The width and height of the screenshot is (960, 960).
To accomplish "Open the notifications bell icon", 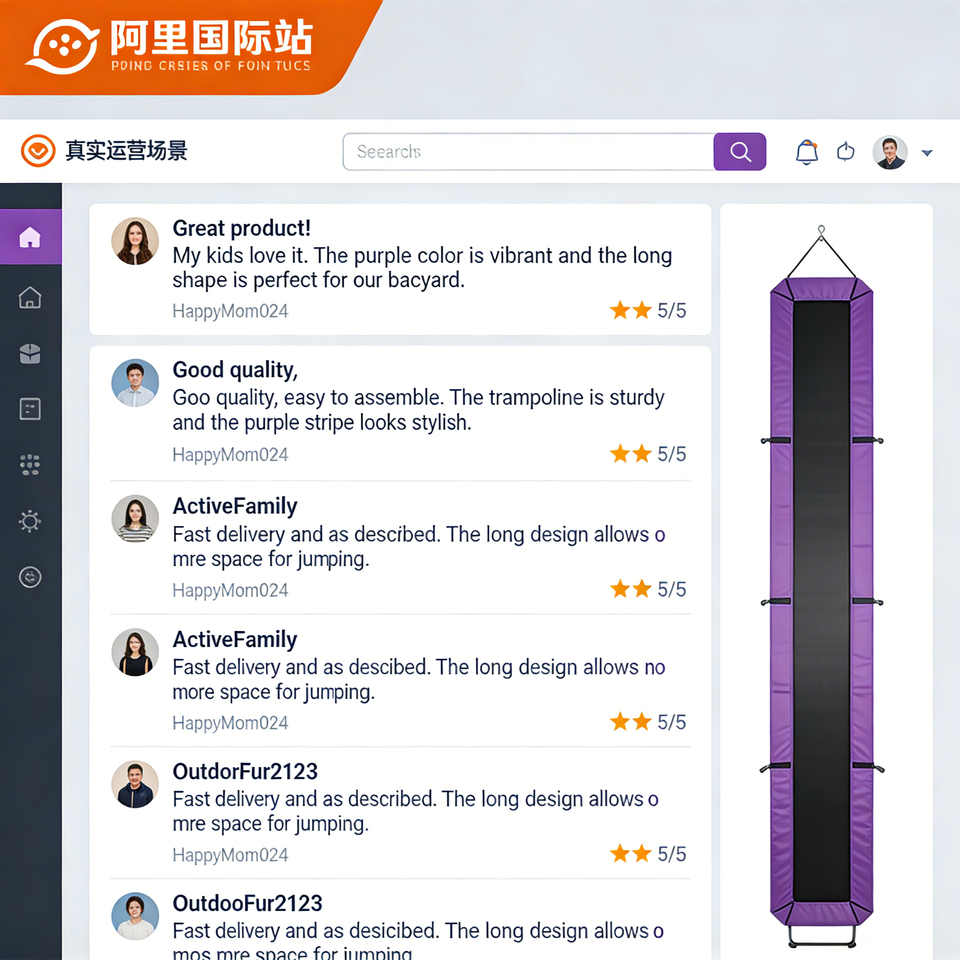I will [807, 152].
